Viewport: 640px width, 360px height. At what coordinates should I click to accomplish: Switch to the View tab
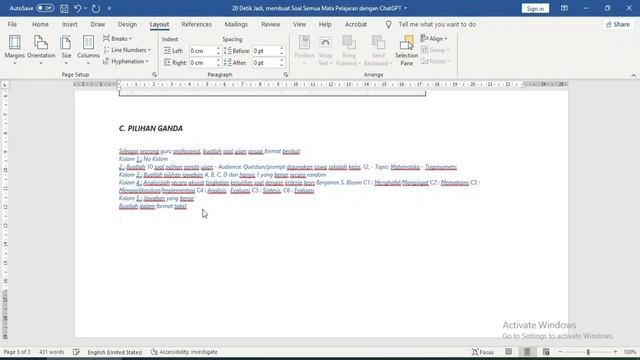[x=300, y=24]
